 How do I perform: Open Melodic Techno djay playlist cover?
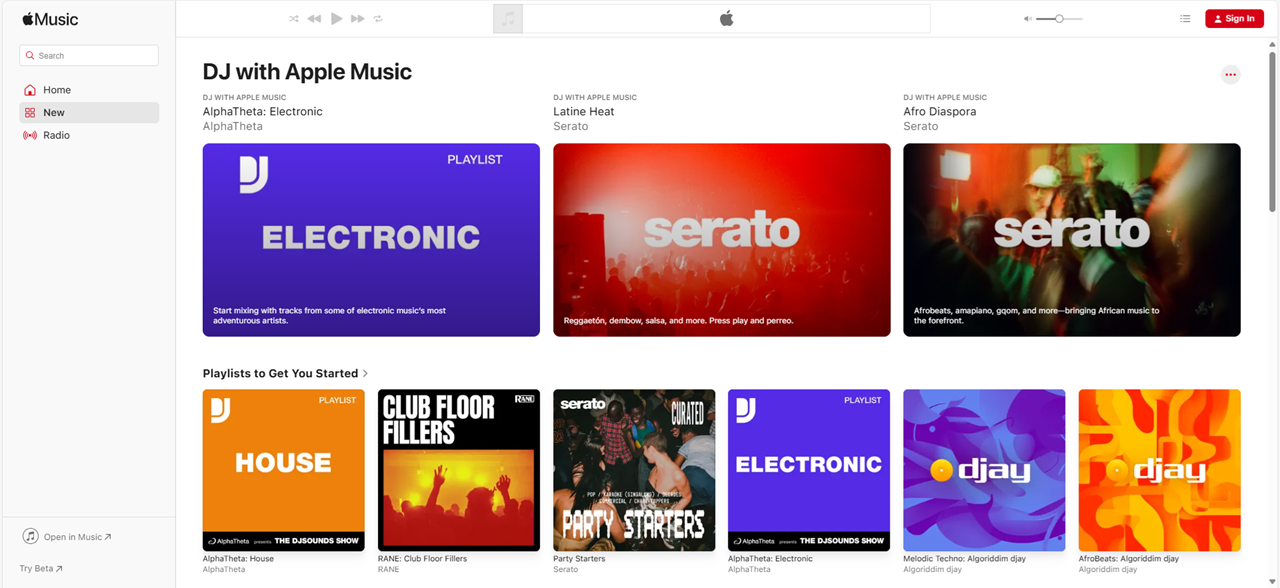[x=984, y=470]
